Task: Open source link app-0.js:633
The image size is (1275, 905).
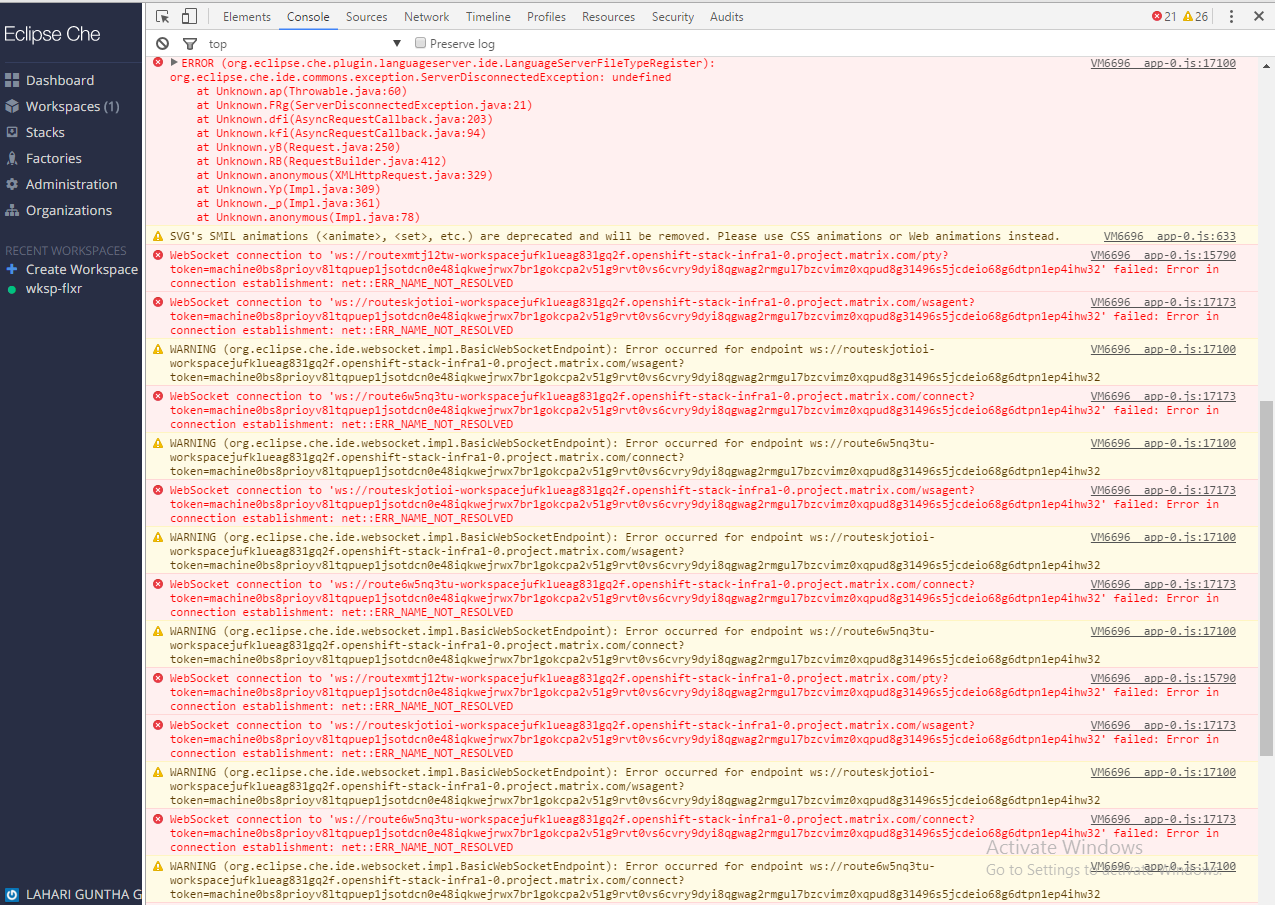Action: point(1170,236)
